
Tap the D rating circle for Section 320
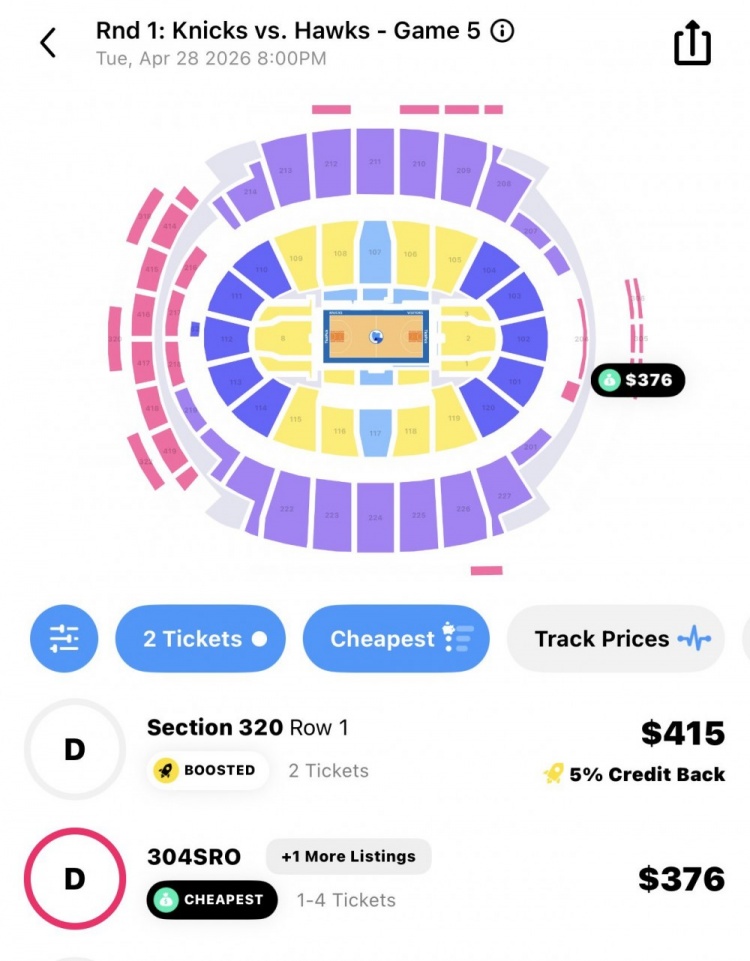tap(74, 749)
